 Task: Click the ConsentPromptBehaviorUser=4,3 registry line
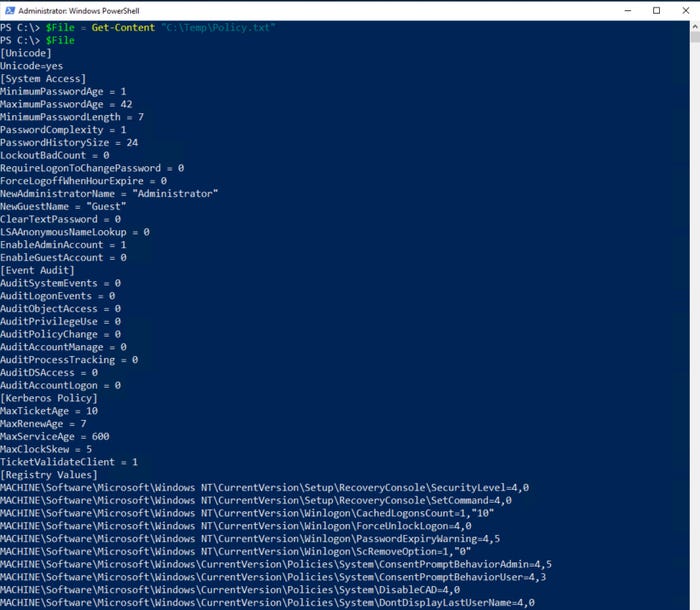(x=273, y=577)
